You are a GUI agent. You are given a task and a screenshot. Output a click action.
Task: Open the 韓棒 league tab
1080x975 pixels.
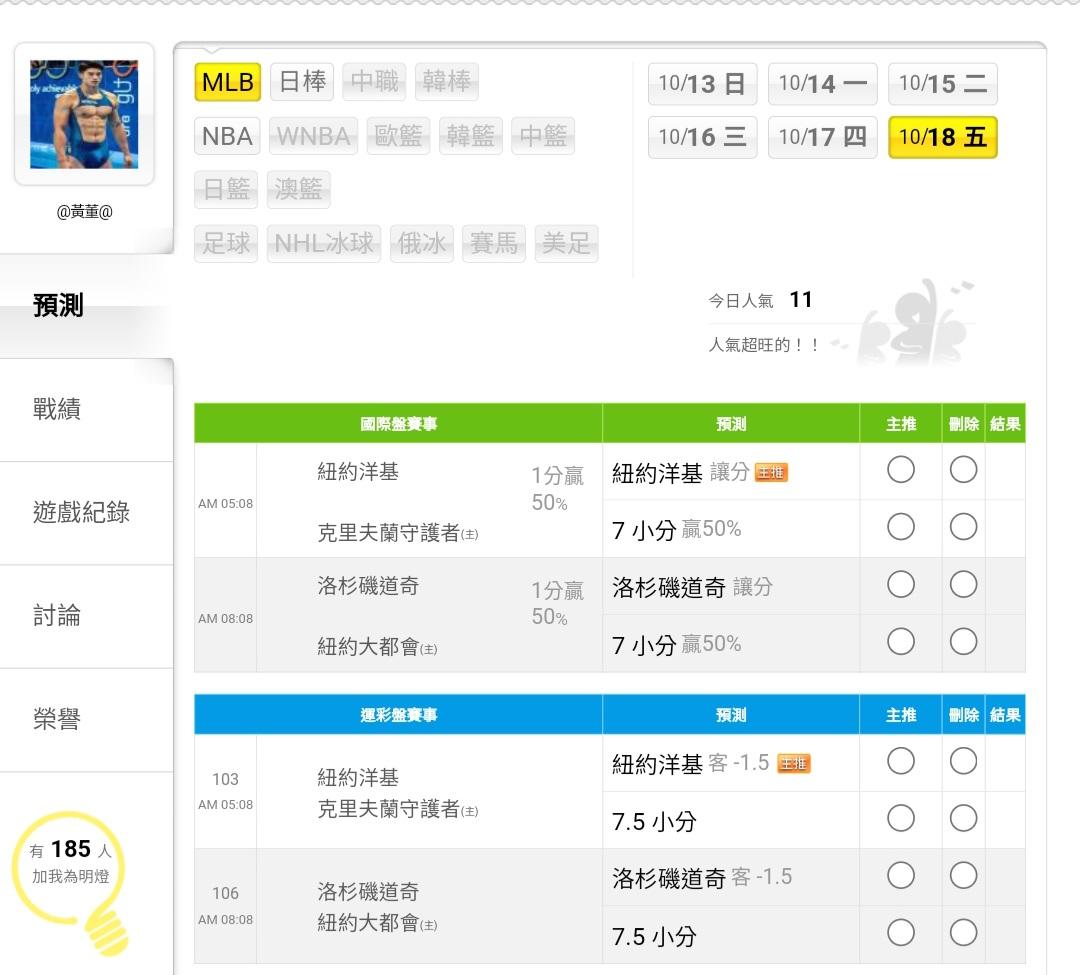tap(447, 82)
